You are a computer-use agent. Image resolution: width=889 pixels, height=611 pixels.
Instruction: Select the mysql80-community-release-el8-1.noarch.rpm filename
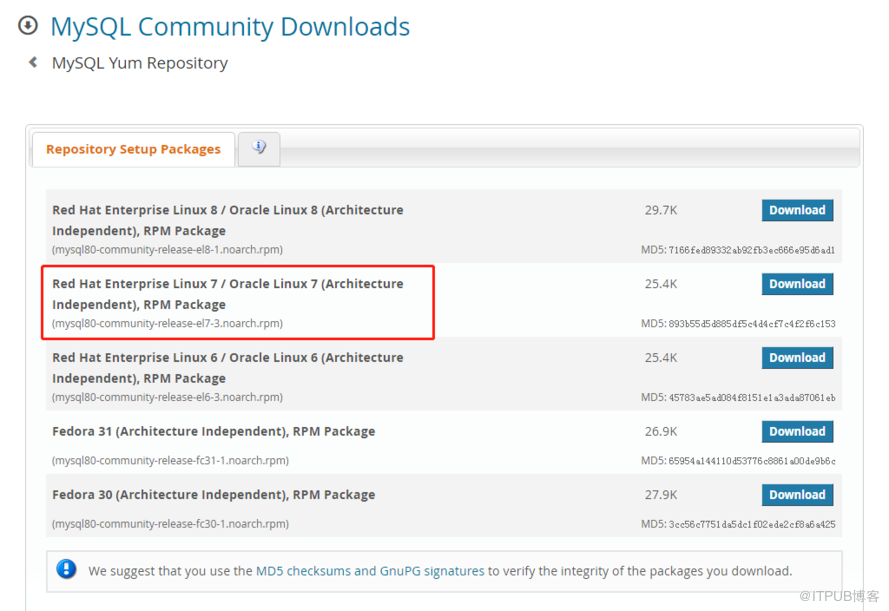(x=167, y=250)
